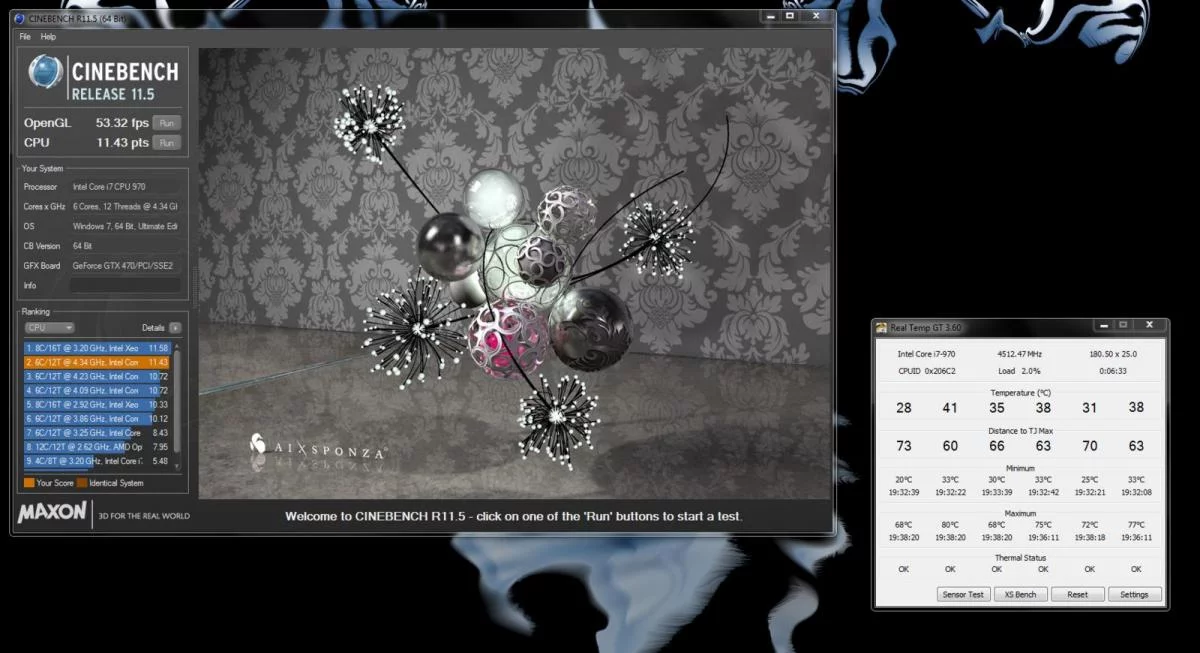
Task: Click the TJ Max distance value 73
Action: pyautogui.click(x=904, y=446)
